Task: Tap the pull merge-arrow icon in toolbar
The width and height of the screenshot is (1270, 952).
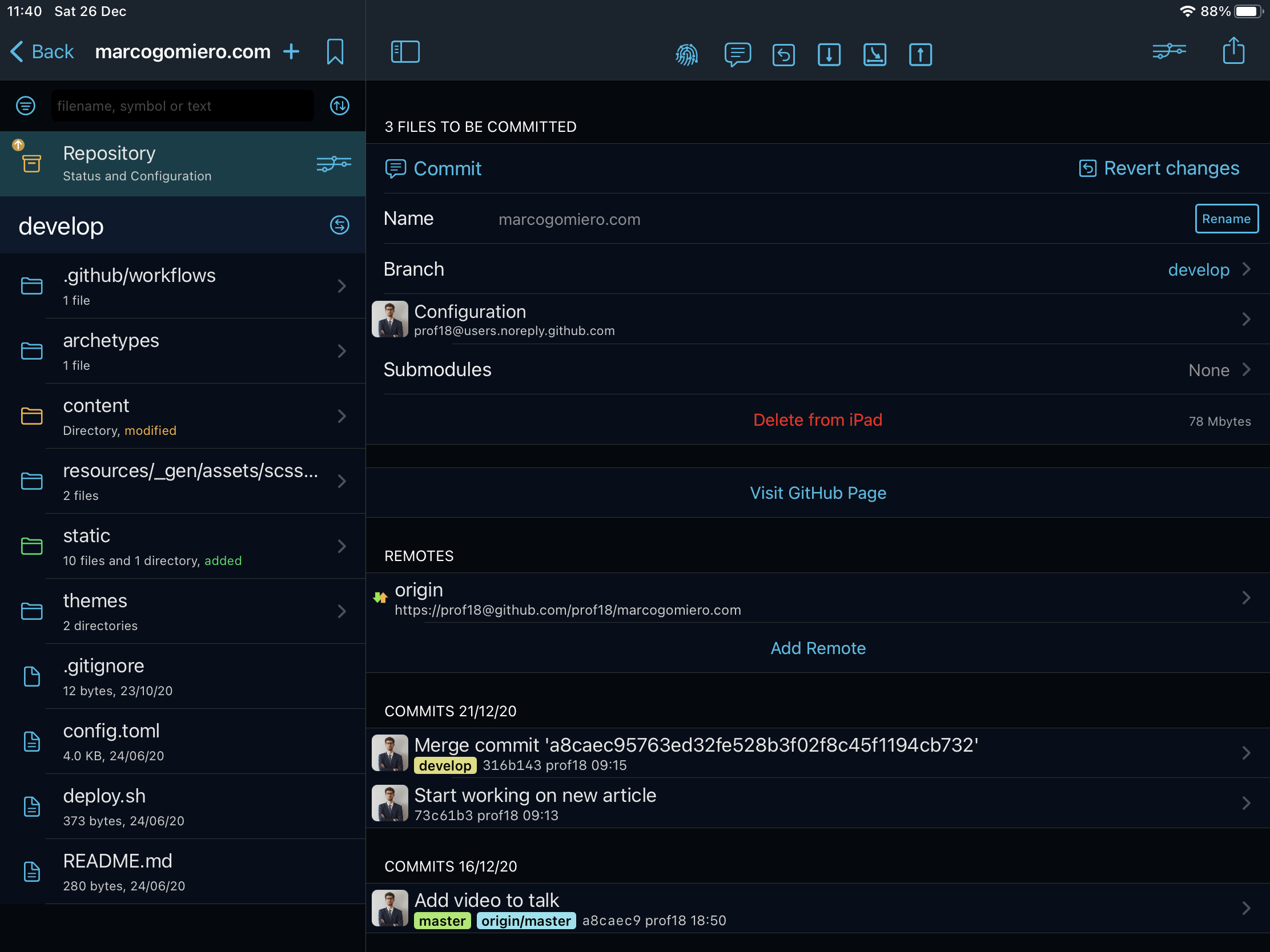Action: [x=874, y=55]
